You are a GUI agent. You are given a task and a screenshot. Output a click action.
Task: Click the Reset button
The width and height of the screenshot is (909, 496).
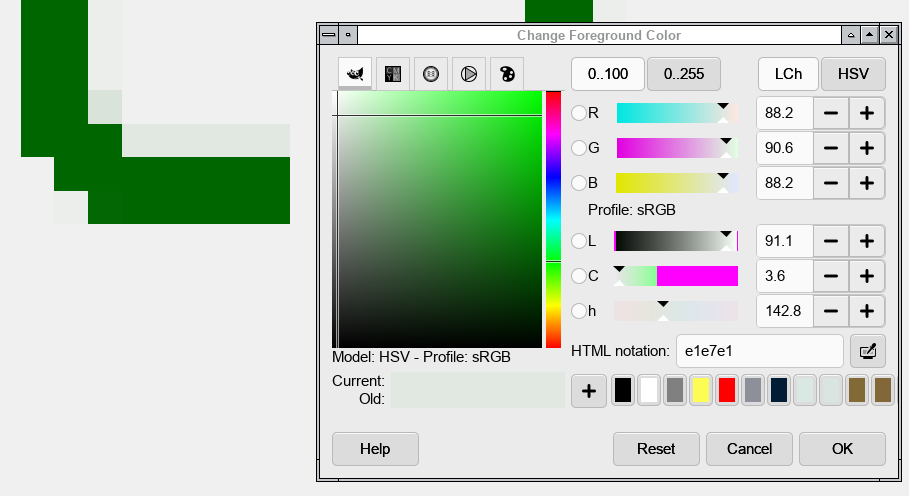(656, 449)
